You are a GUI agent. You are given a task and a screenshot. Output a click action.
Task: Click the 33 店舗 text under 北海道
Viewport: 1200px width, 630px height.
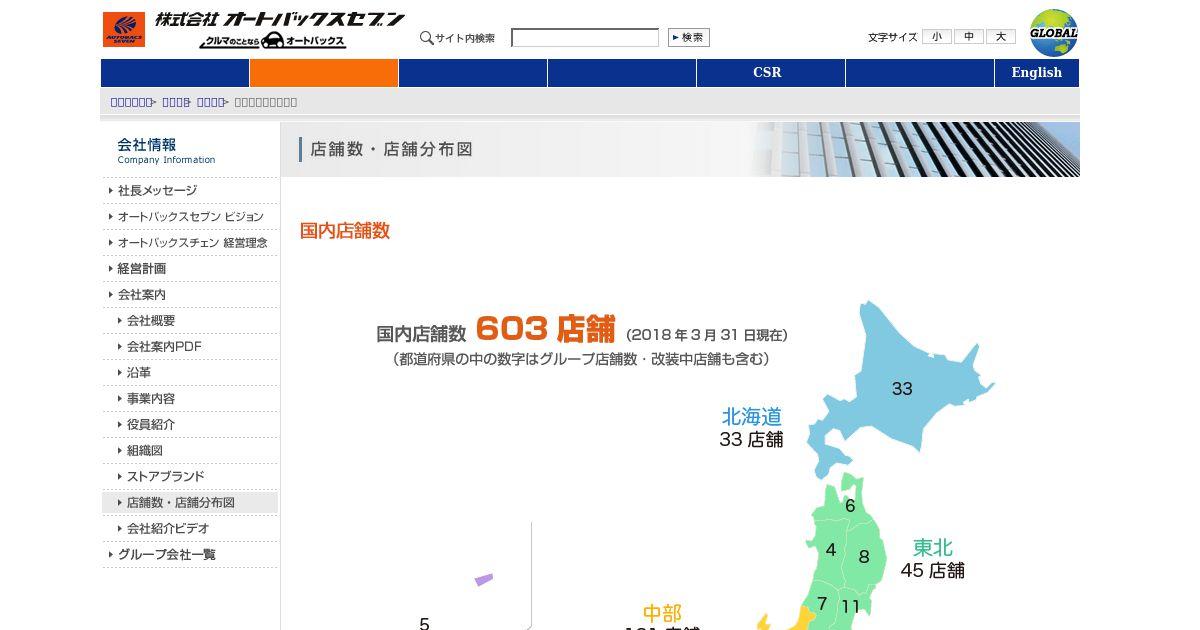click(751, 440)
